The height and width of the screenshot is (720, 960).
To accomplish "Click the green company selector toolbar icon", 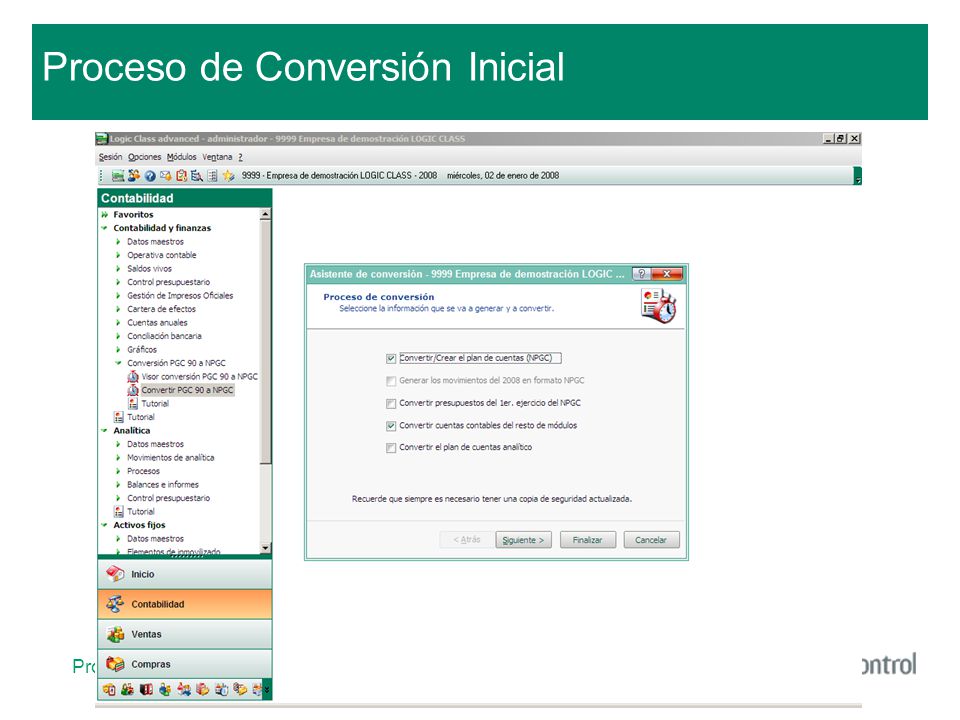I will coord(118,176).
